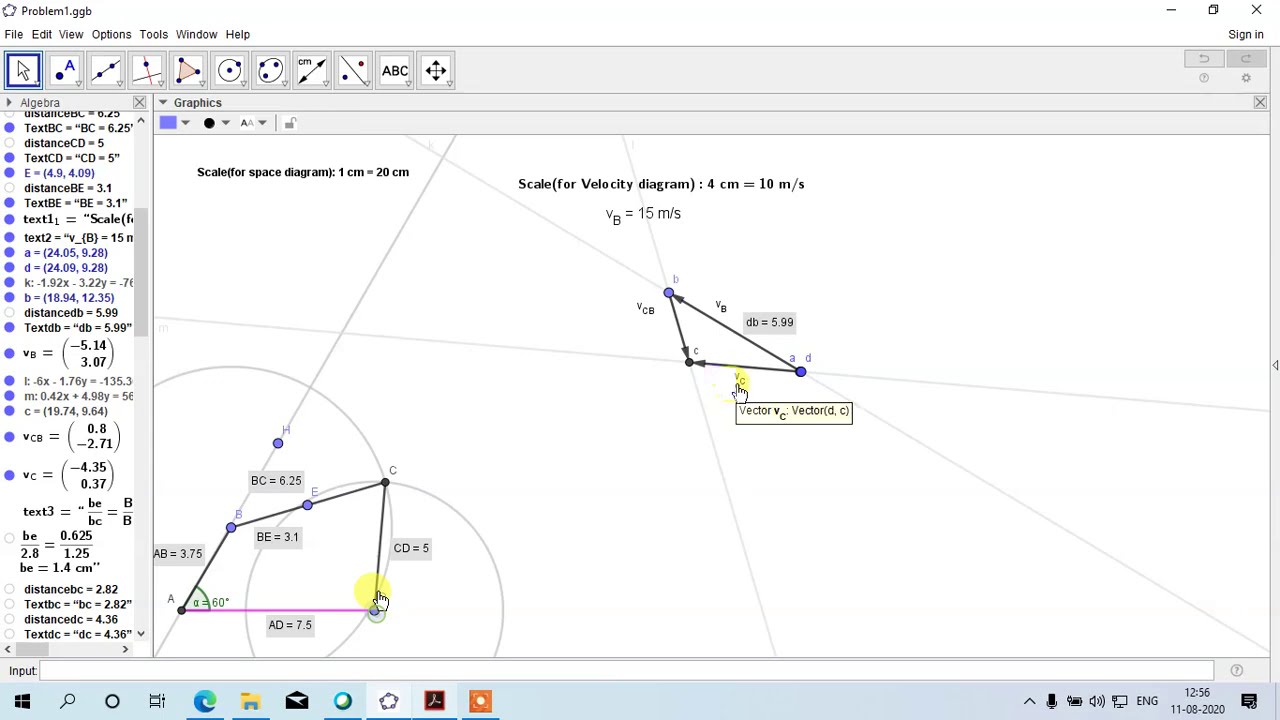Open the Help menu
This screenshot has height=720, width=1280.
pyautogui.click(x=237, y=34)
